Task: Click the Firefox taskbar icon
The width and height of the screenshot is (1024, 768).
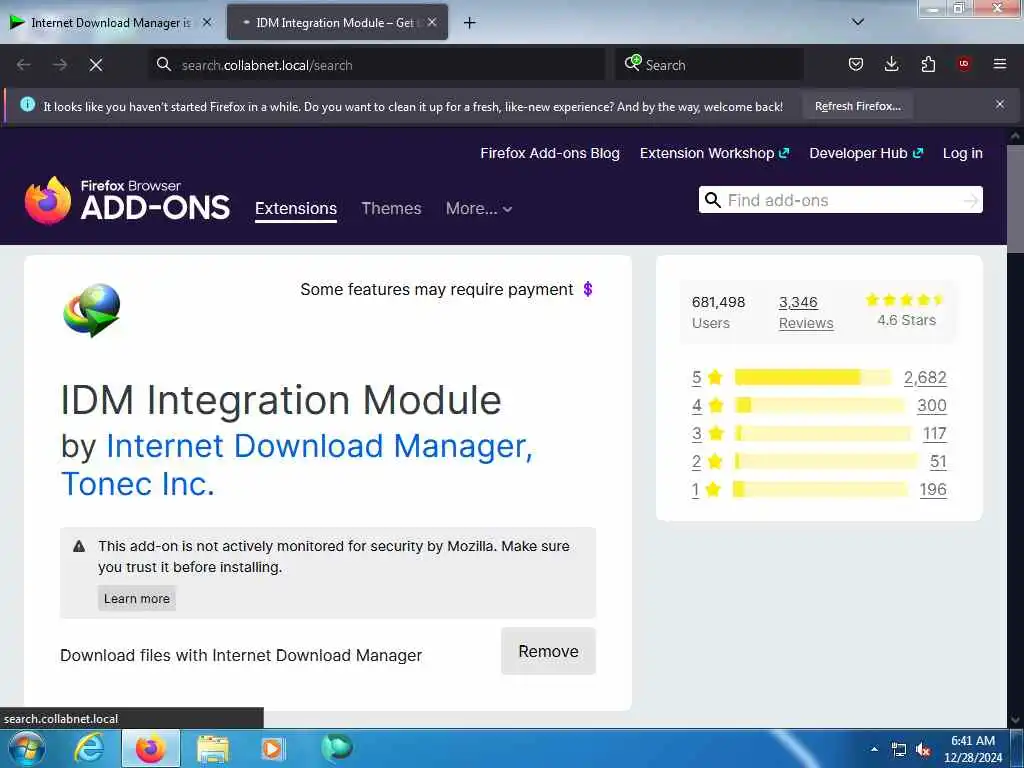Action: click(x=150, y=748)
